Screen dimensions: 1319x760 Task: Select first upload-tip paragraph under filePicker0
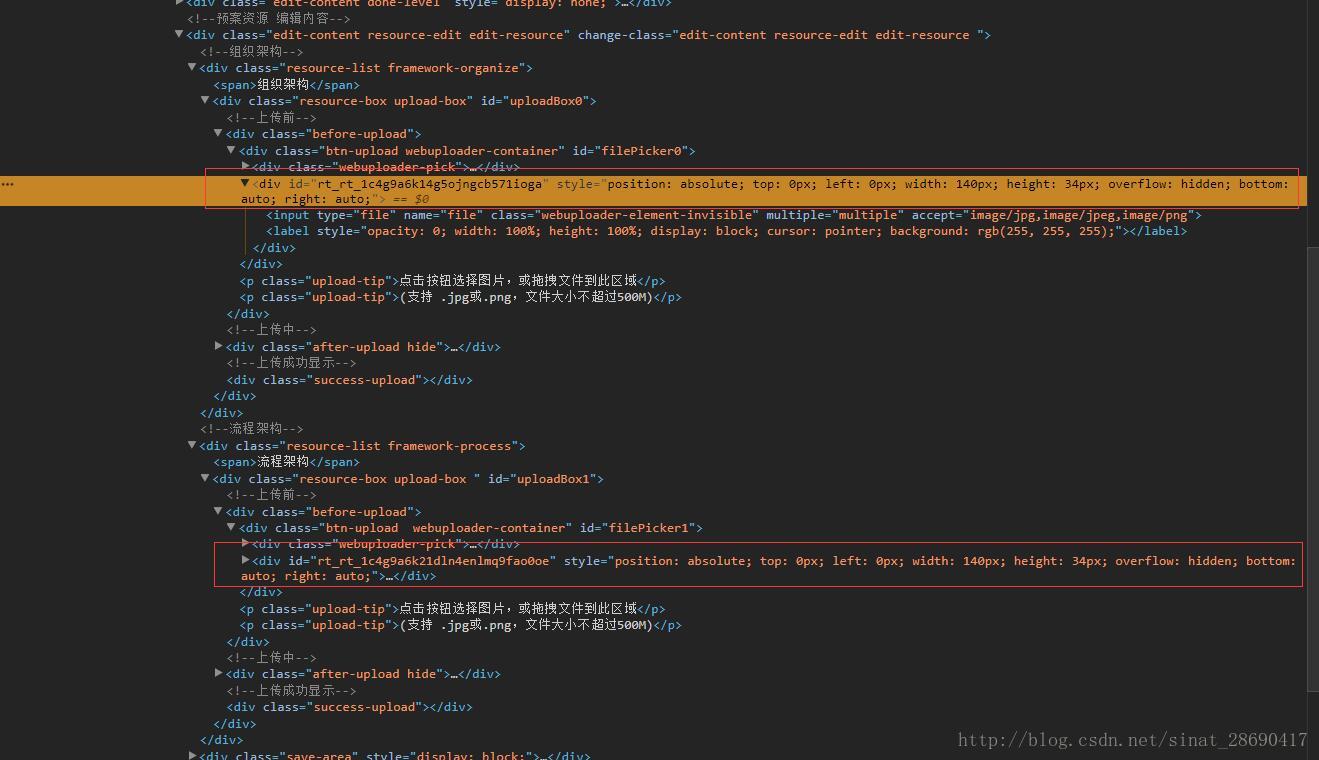point(452,281)
